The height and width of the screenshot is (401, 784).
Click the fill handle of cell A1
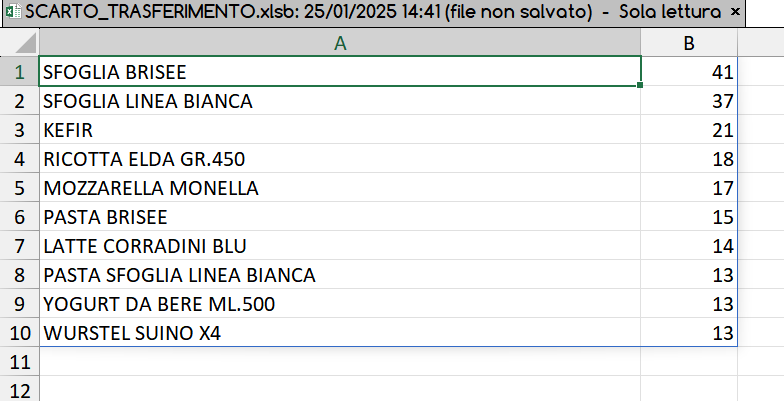pyautogui.click(x=640, y=86)
